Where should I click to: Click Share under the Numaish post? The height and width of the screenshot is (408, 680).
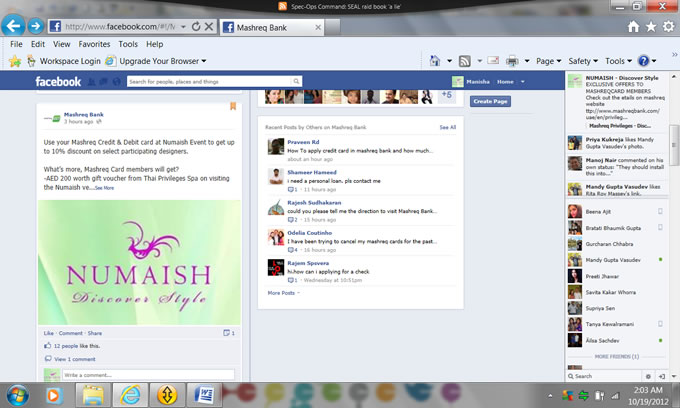(95, 333)
